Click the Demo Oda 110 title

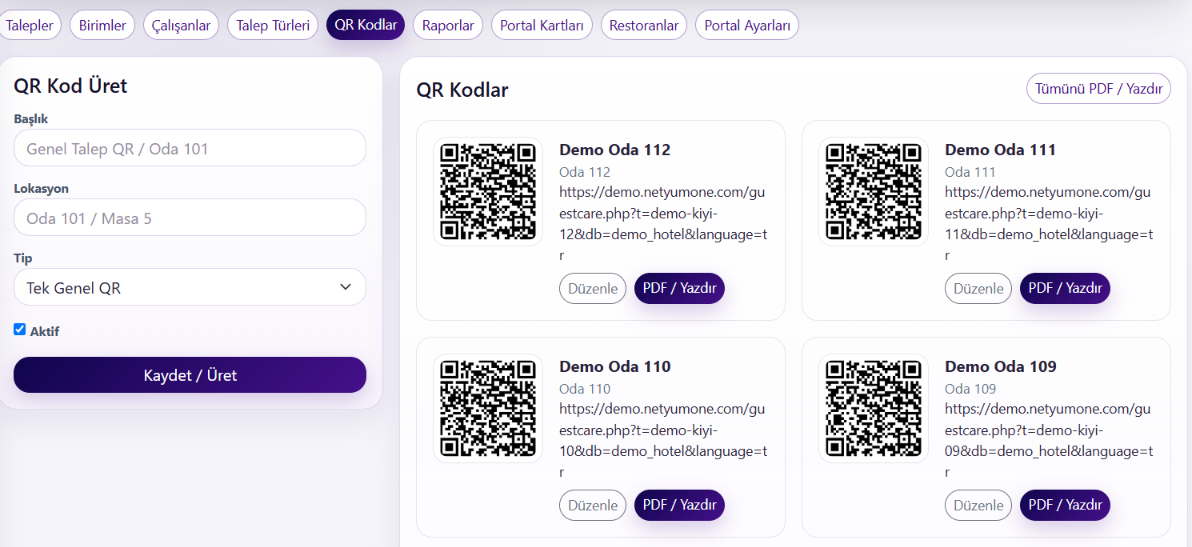(x=615, y=366)
